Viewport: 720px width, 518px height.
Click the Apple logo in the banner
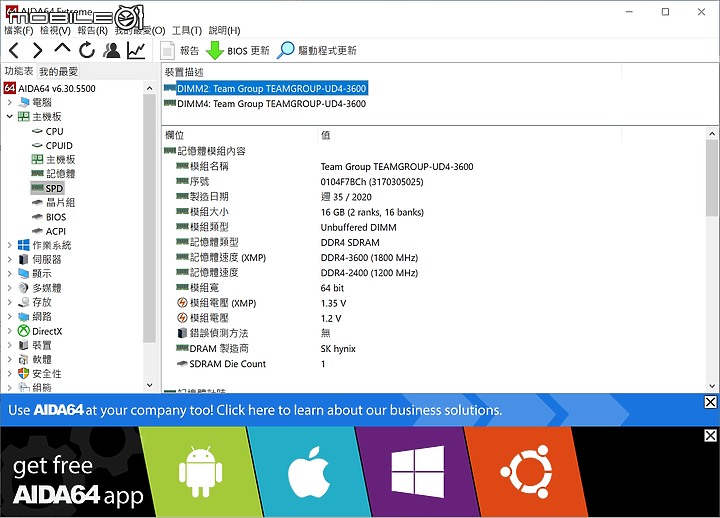point(309,472)
